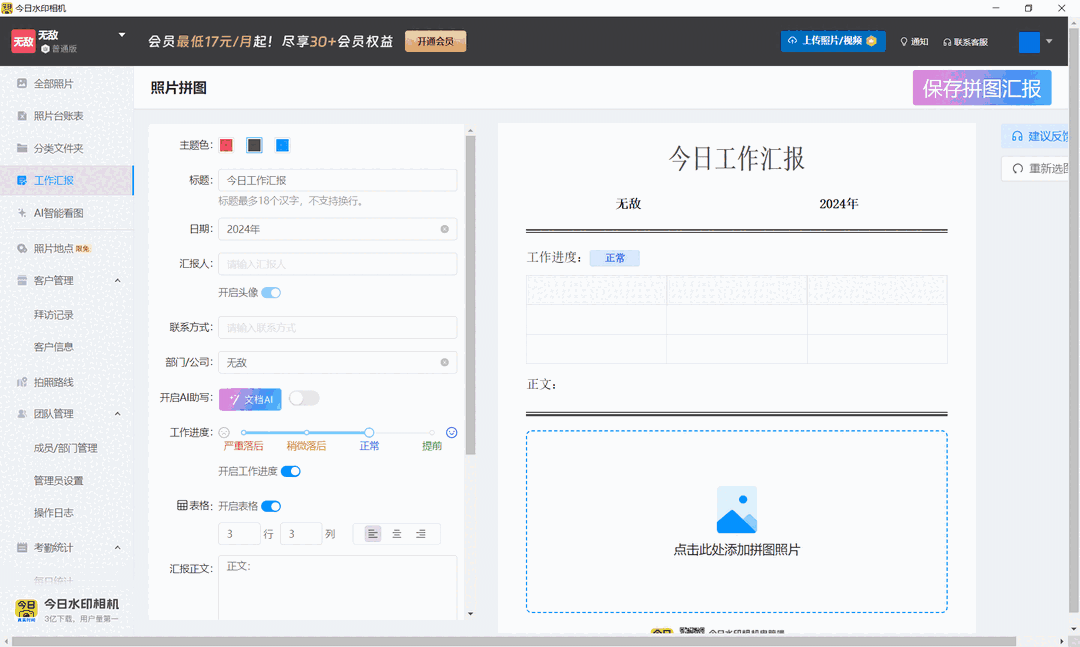This screenshot has width=1080, height=647.
Task: Clear the date field with the X icon
Action: tap(445, 229)
